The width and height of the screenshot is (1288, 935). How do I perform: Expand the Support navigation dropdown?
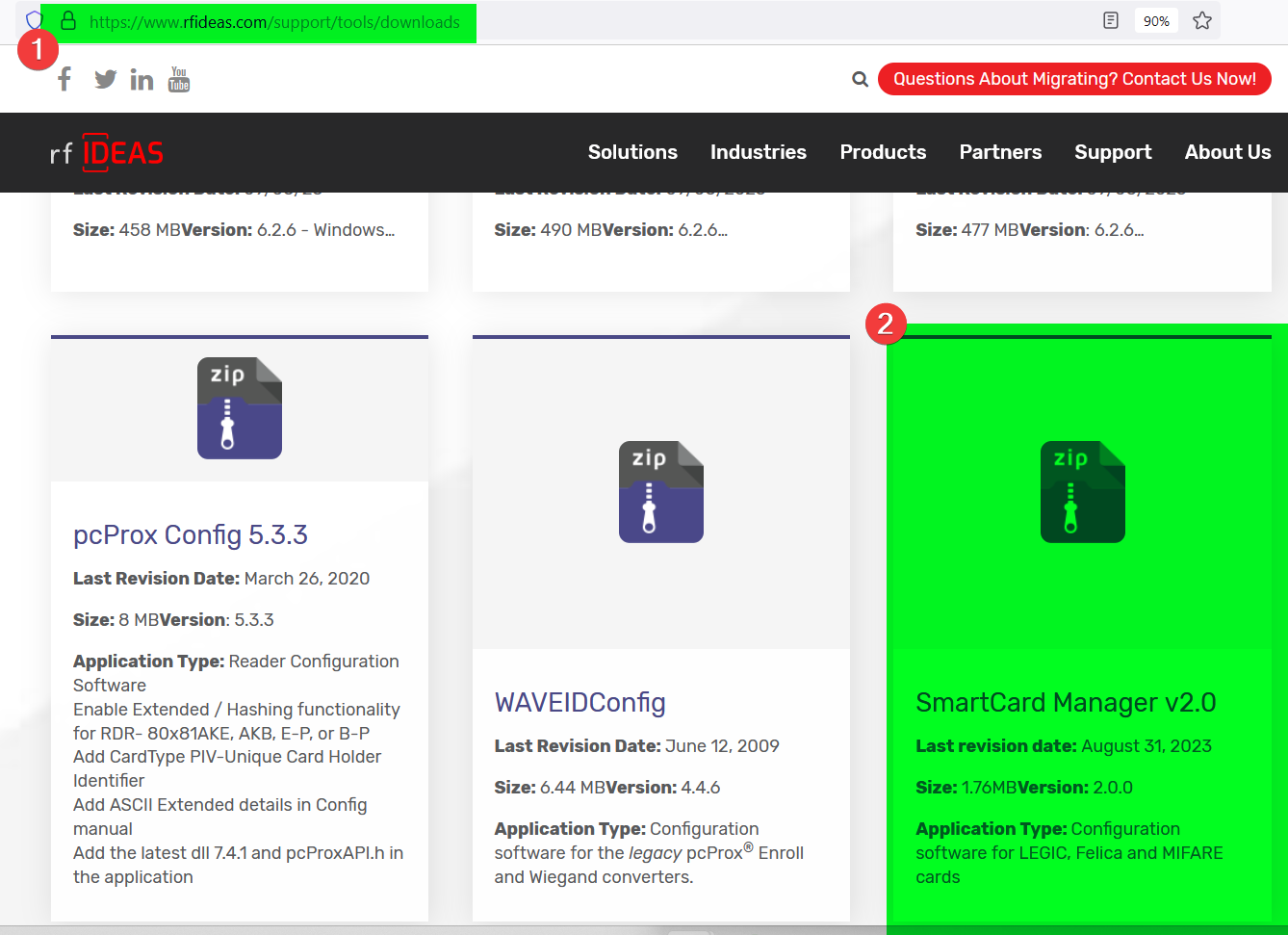click(x=1113, y=152)
